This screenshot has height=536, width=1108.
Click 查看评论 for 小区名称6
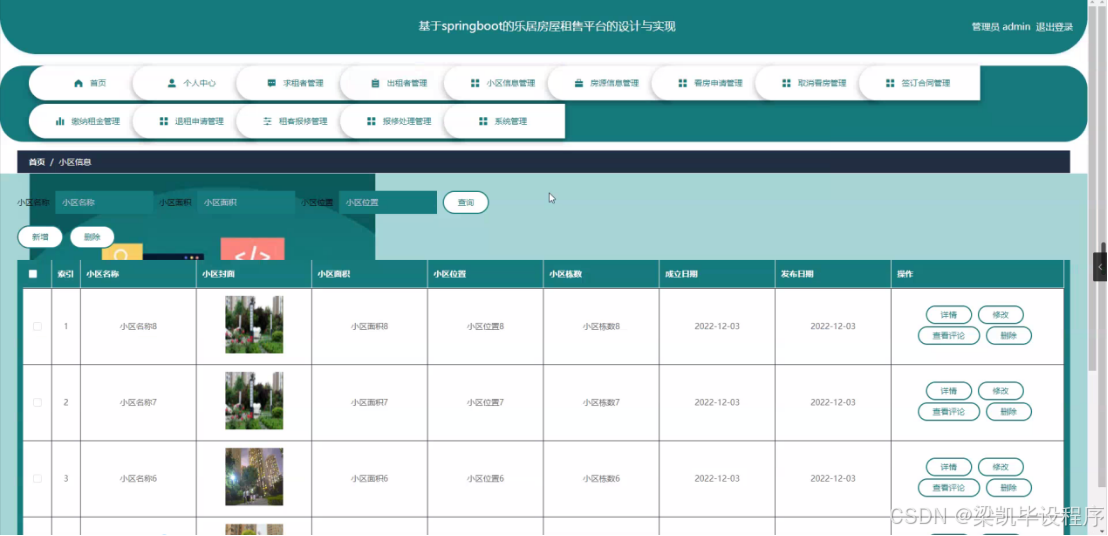coord(948,488)
